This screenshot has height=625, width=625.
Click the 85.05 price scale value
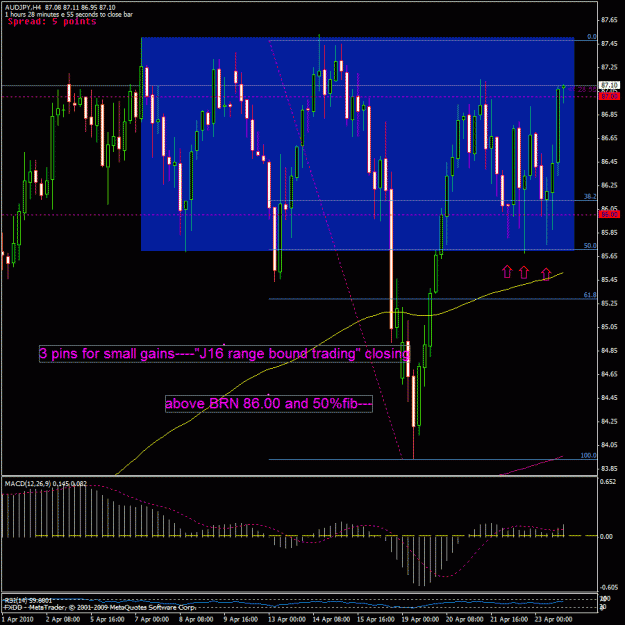click(x=609, y=327)
